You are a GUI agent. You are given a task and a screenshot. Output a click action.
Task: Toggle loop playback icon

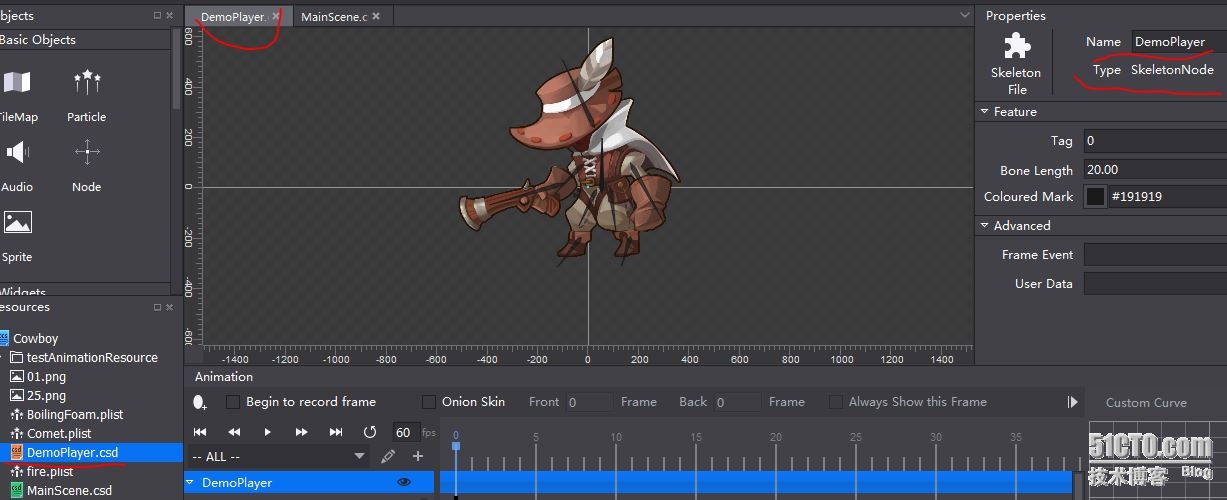[x=369, y=432]
